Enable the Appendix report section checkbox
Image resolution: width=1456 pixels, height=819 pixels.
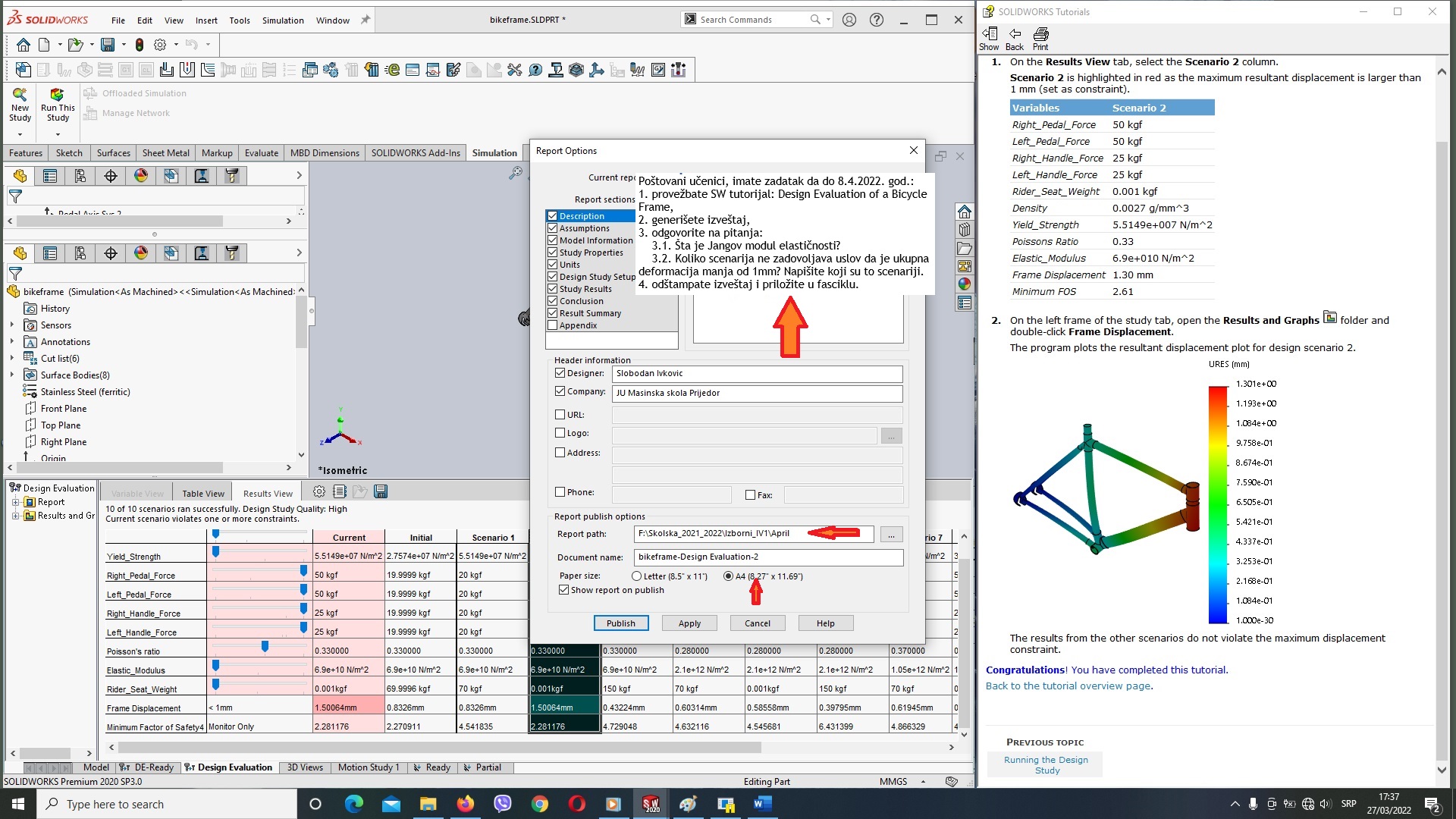click(552, 325)
